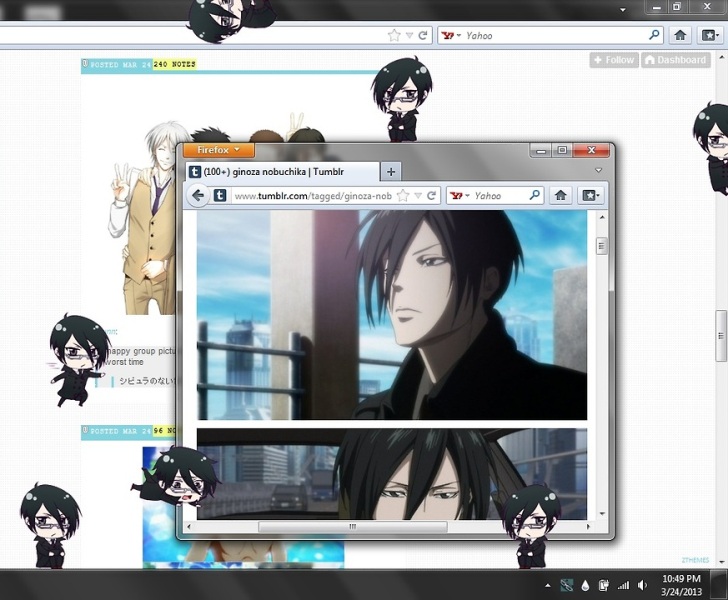
Task: Minimize the front Firefox window
Action: (540, 150)
